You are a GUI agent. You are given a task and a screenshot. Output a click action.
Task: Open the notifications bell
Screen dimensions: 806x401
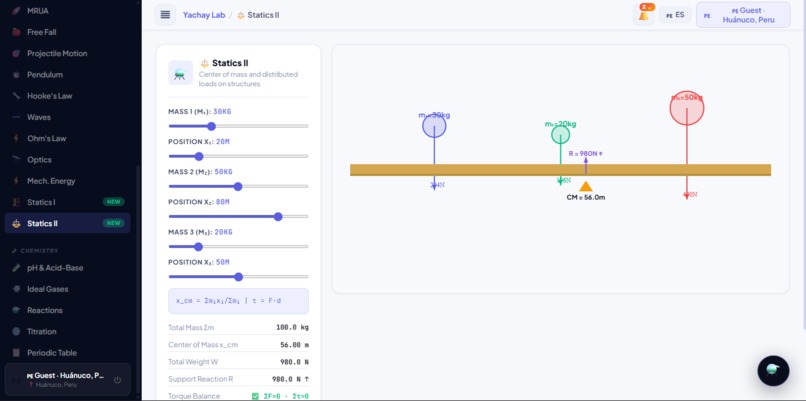pyautogui.click(x=644, y=15)
